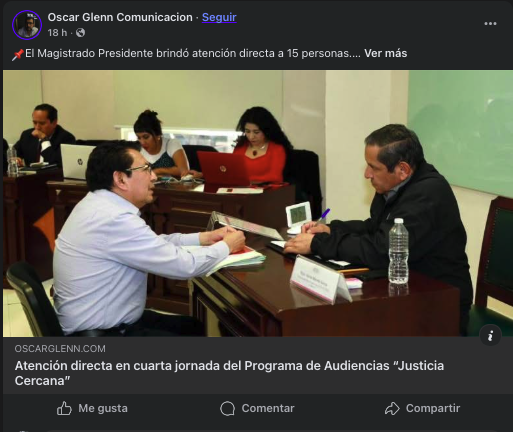Open Oscar Glenn Comunicacion page name

[120, 17]
